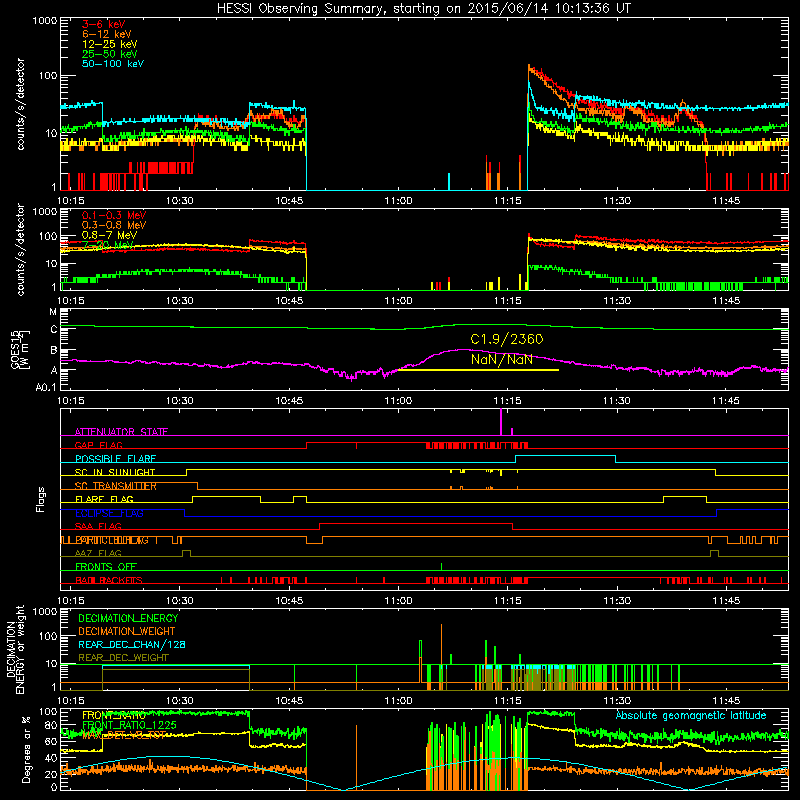
Task: Click the POSSIBLE_FLARE flag label
Action: click(115, 459)
